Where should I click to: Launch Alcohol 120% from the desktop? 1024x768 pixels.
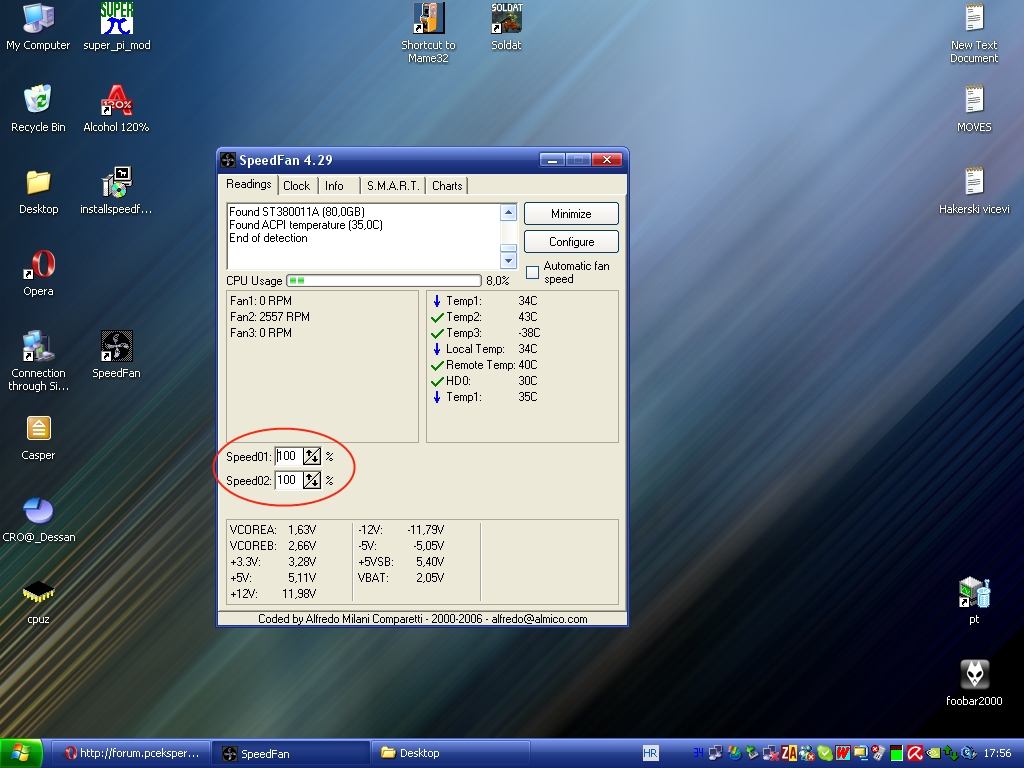tap(116, 102)
